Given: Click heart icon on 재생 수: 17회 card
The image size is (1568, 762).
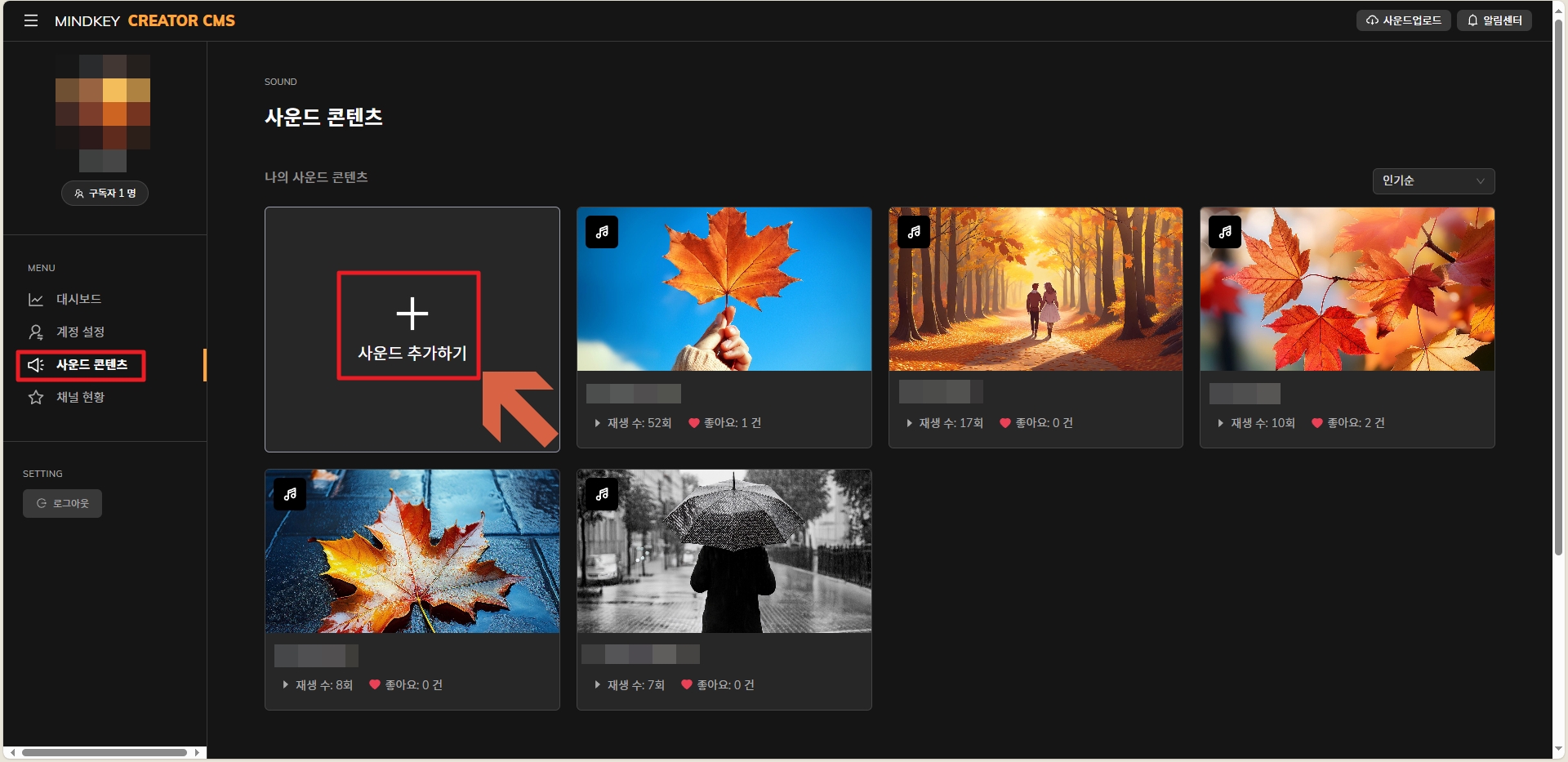Looking at the screenshot, I should 1005,423.
